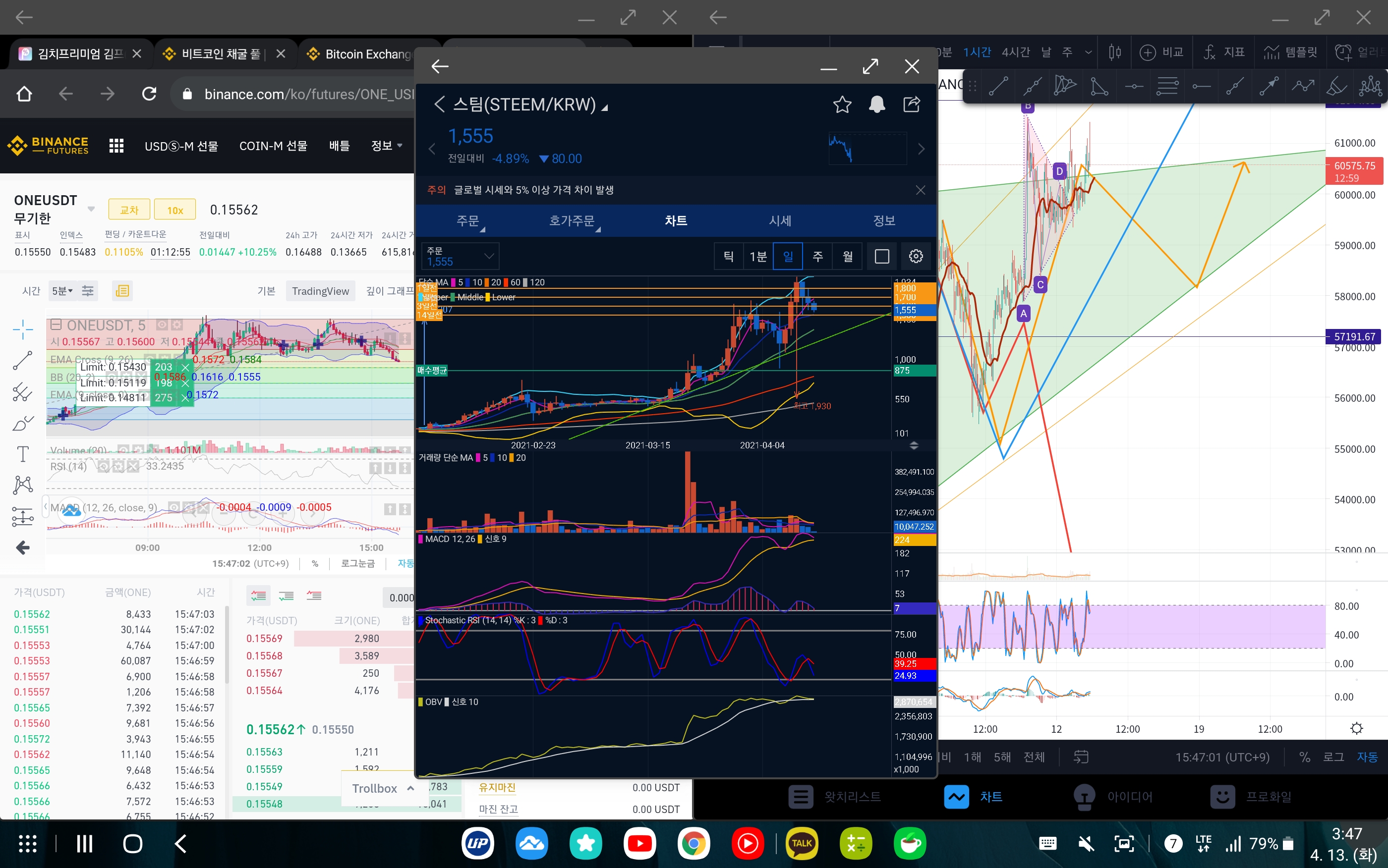Screen dimensions: 1388x868
Task: Click the share icon in STEEM header
Action: [911, 105]
